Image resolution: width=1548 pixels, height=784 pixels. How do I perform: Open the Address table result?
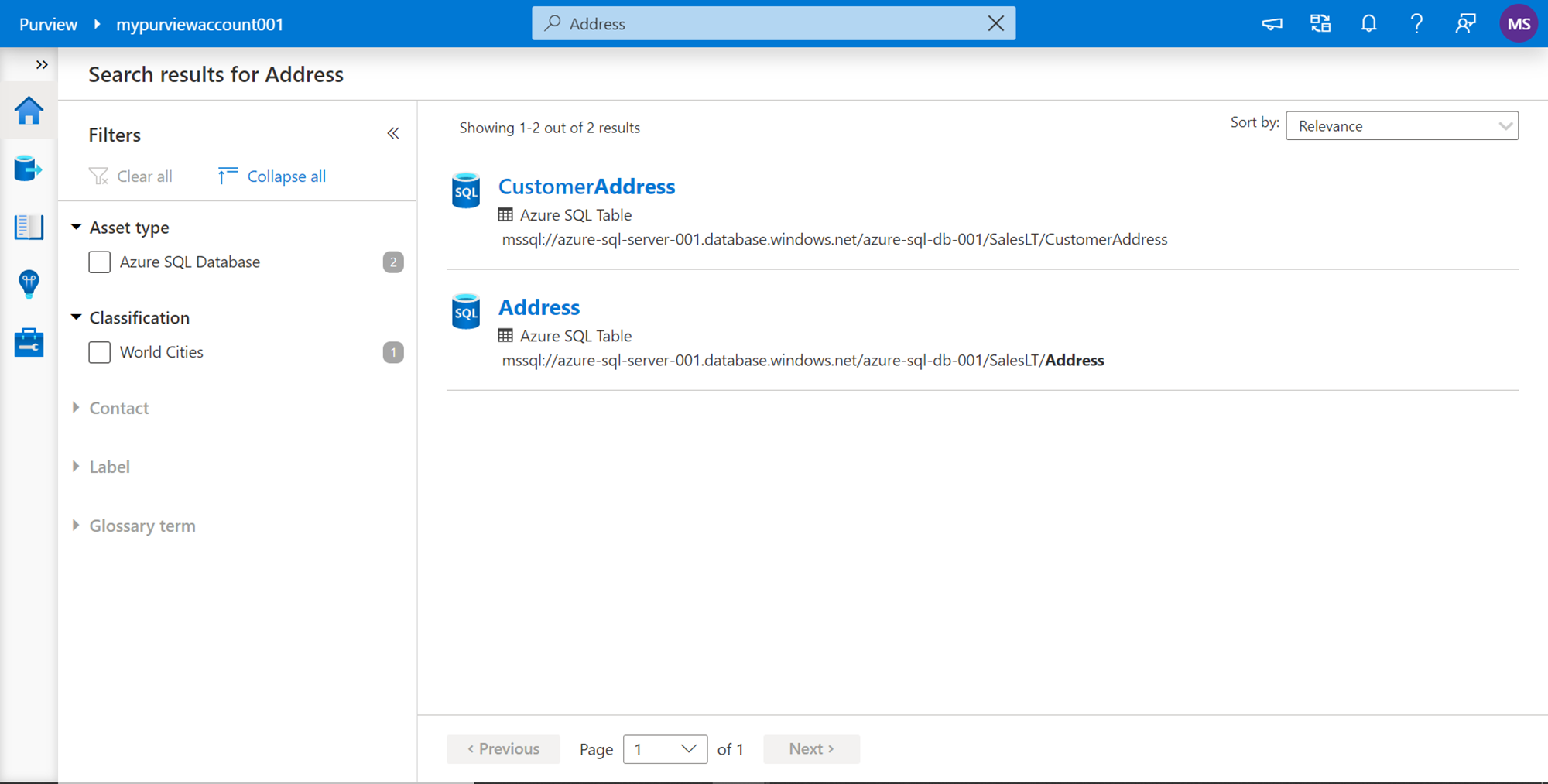539,307
